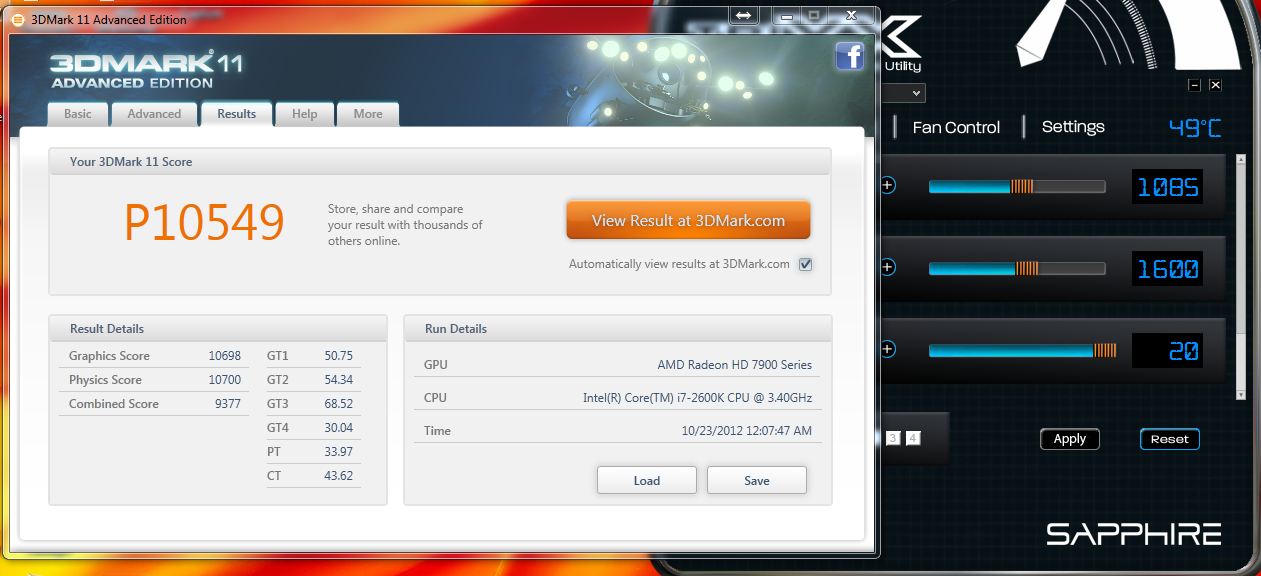Screen dimensions: 1261x576
Task: Click the Save button
Action: click(x=757, y=480)
